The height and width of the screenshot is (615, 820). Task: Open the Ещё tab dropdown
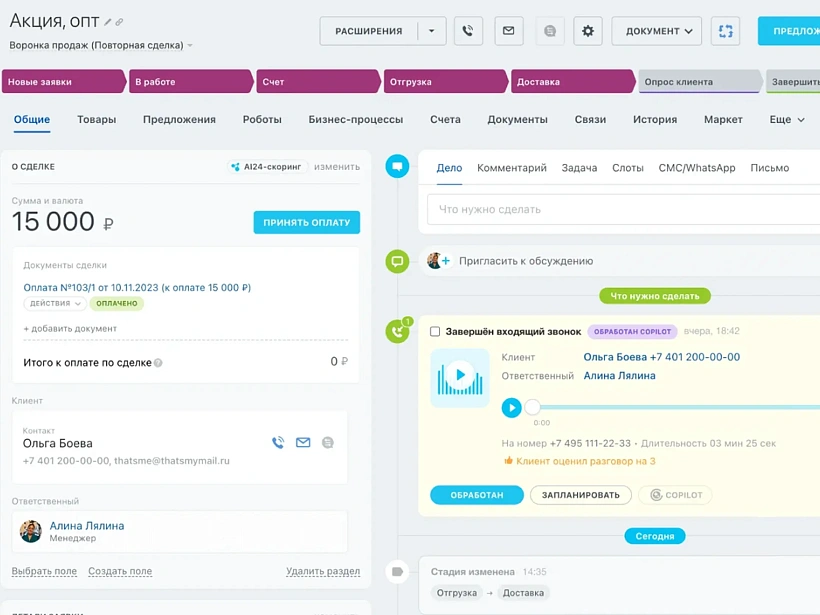[786, 119]
